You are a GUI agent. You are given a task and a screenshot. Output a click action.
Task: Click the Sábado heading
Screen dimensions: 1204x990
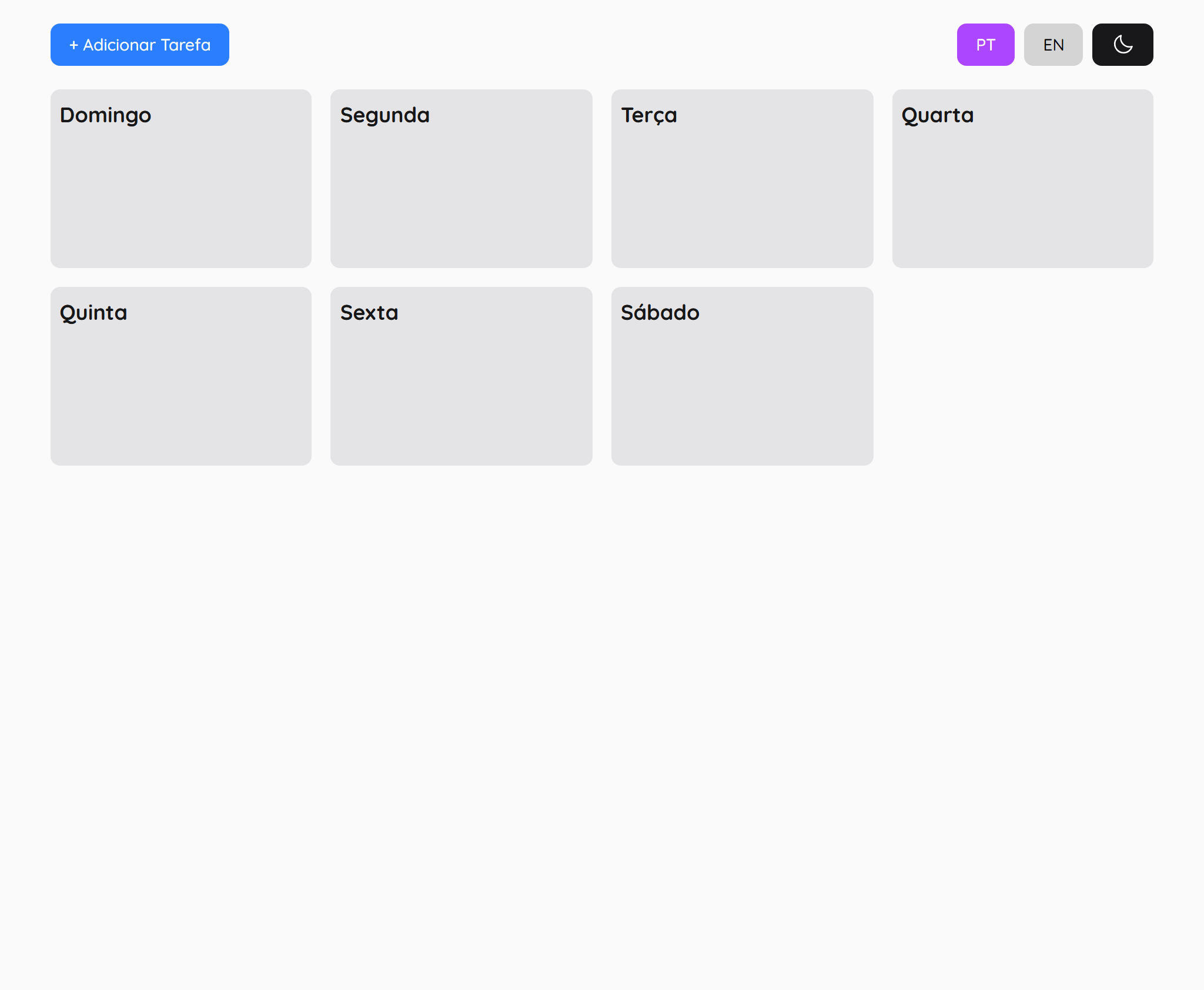click(660, 312)
